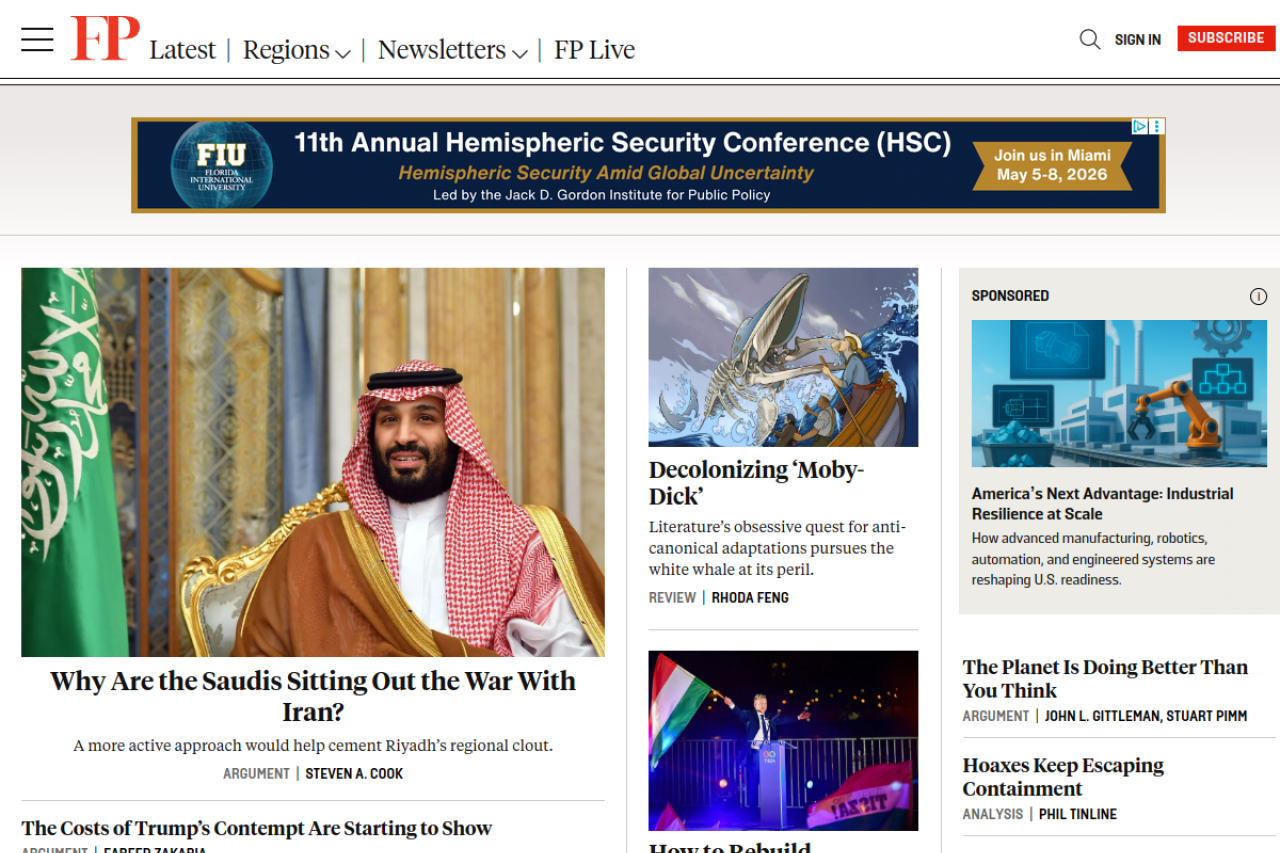Viewport: 1280px width, 853px height.
Task: Open the sponsored factory robot image
Action: [x=1119, y=393]
